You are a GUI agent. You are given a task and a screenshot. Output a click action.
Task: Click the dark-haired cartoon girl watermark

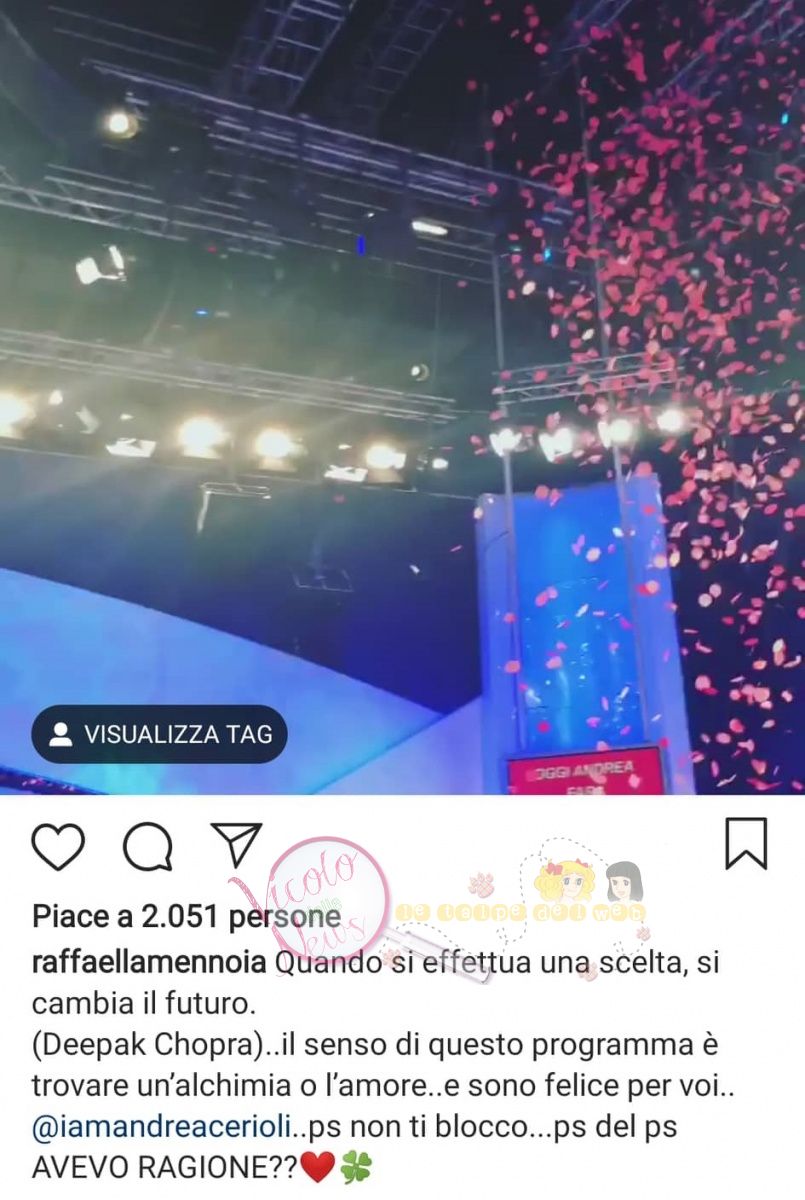click(x=624, y=880)
